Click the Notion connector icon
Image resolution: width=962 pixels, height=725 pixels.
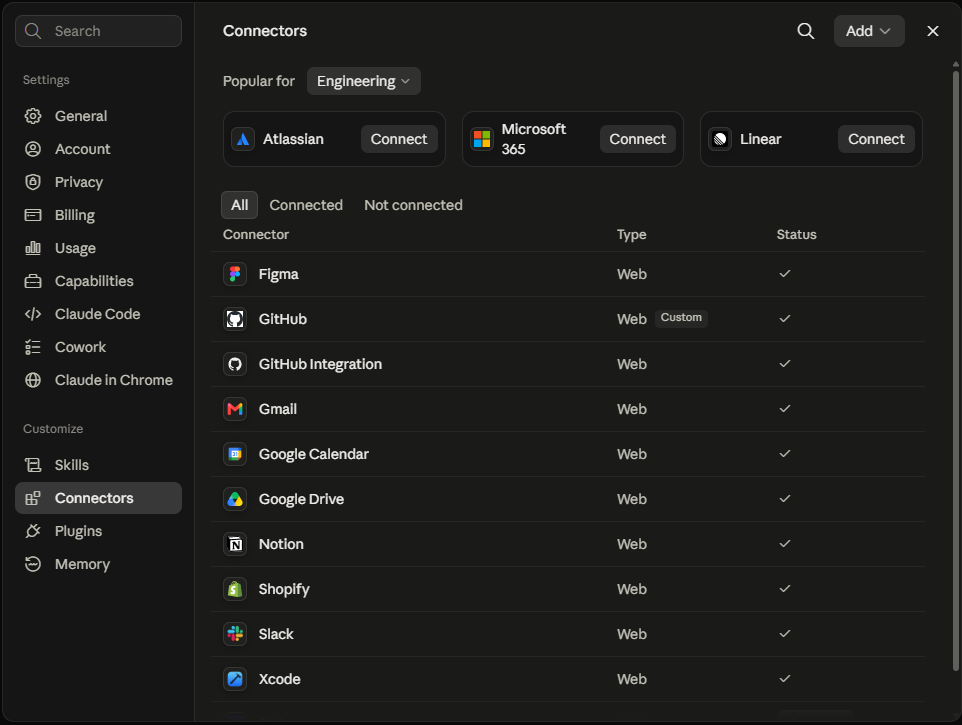click(x=235, y=544)
